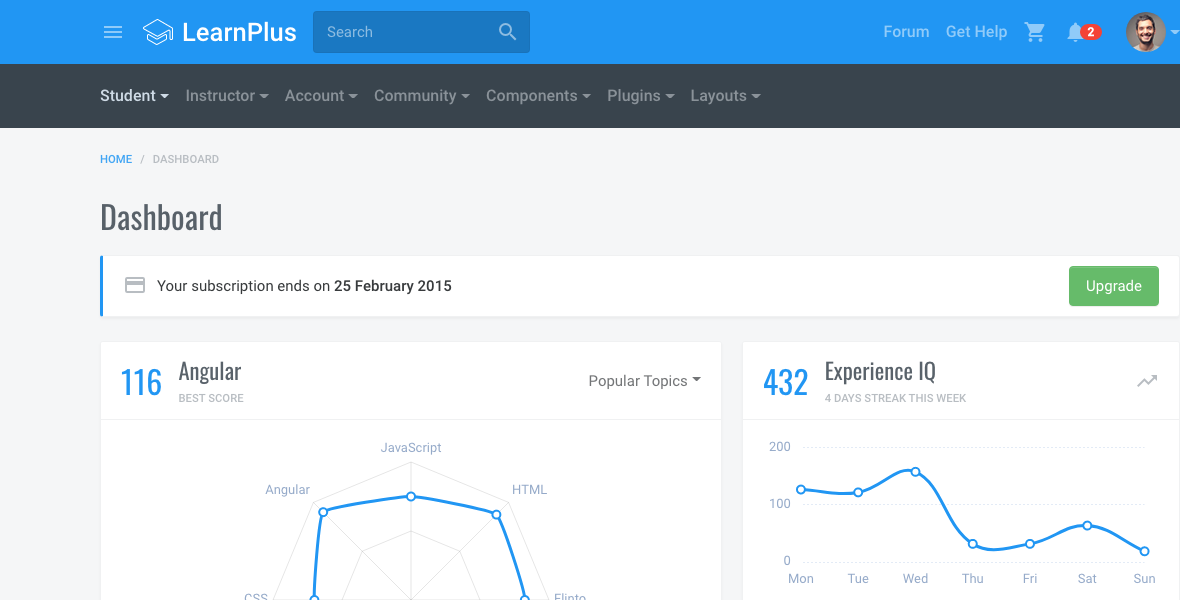Click the trending arrow icon in Experience IQ

1147,381
